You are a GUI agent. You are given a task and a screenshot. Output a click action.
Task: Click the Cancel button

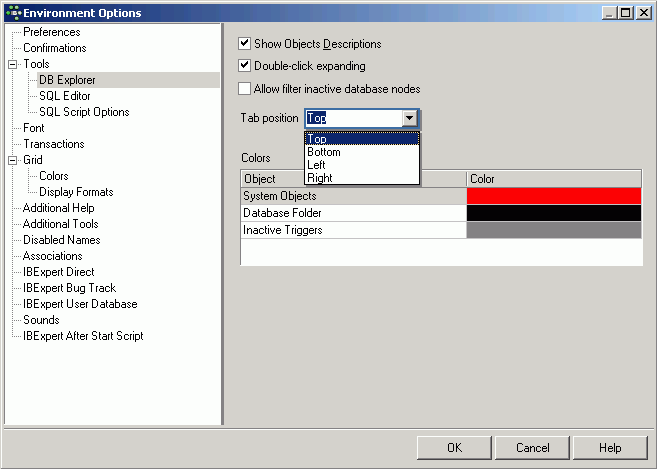(533, 448)
